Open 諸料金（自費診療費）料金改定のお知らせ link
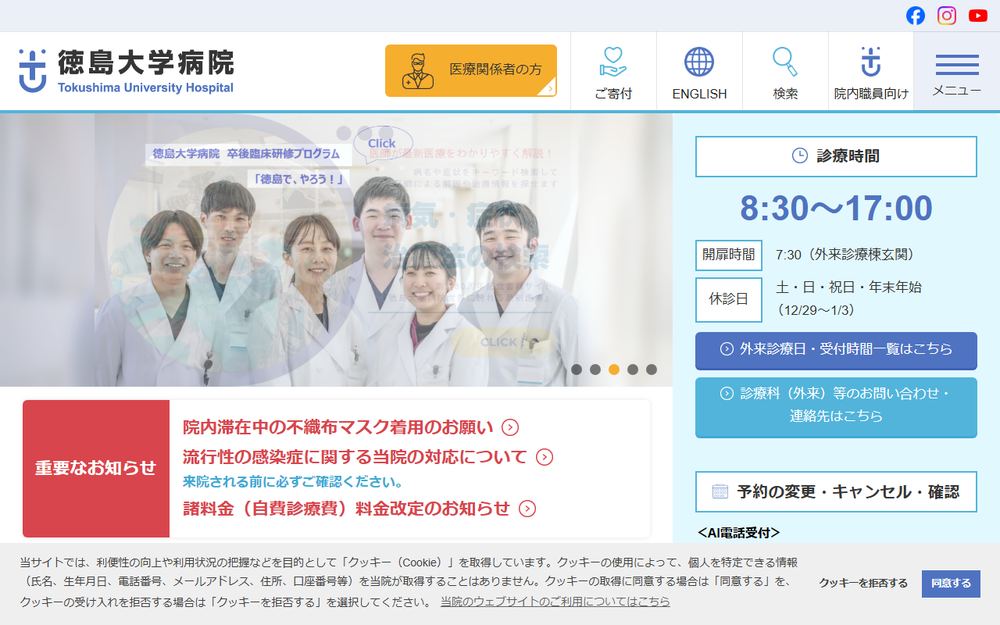The image size is (1000, 625). click(x=346, y=508)
